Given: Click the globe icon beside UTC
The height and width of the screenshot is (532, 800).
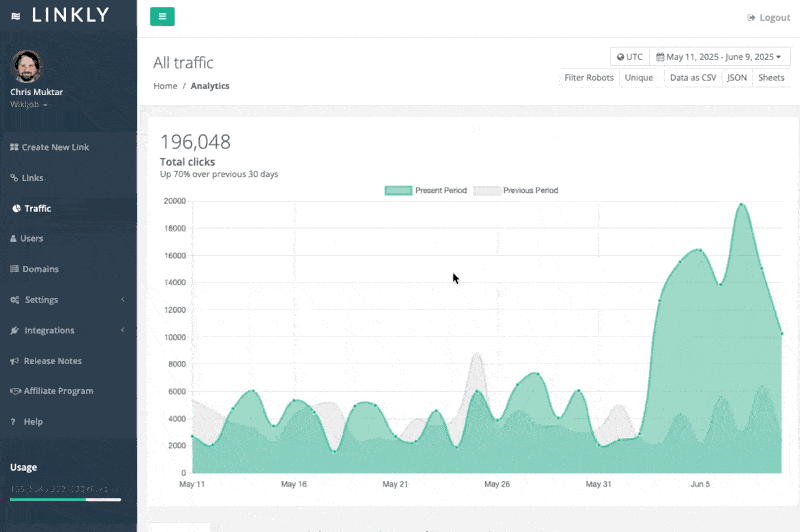Looking at the screenshot, I should pos(620,57).
